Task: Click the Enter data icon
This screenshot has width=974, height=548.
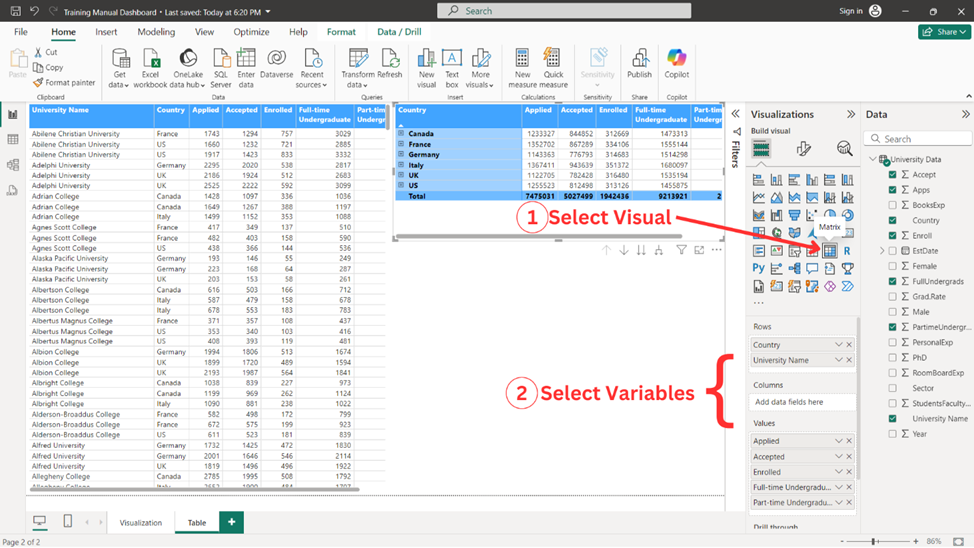Action: (x=246, y=58)
